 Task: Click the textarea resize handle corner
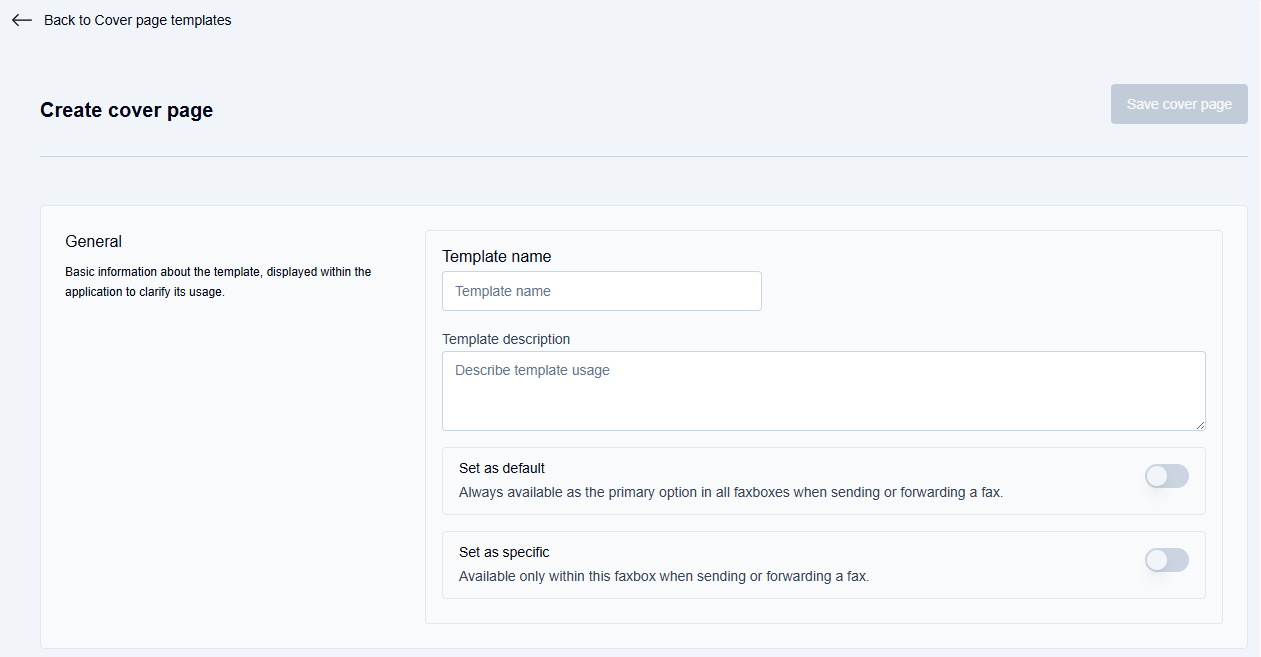[x=1199, y=424]
